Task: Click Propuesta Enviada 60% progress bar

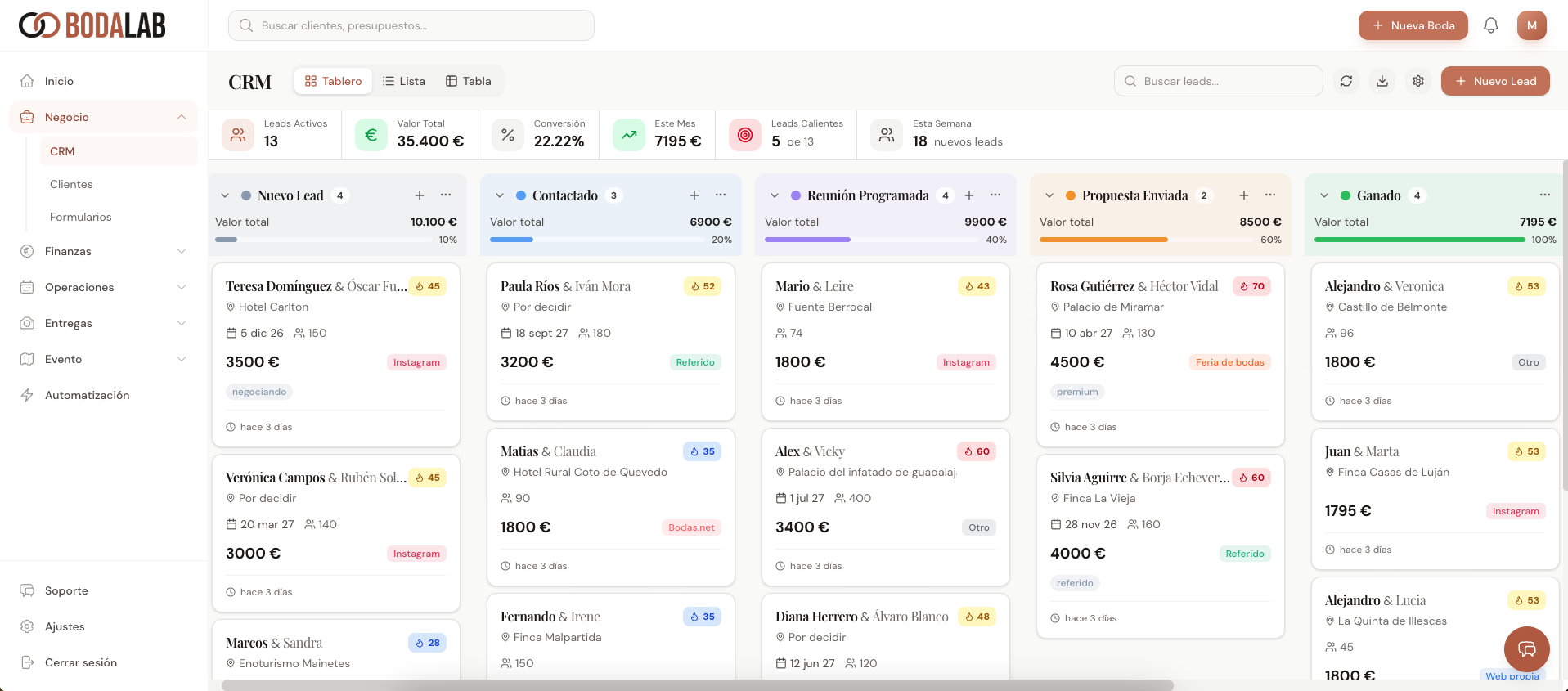Action: click(1146, 240)
